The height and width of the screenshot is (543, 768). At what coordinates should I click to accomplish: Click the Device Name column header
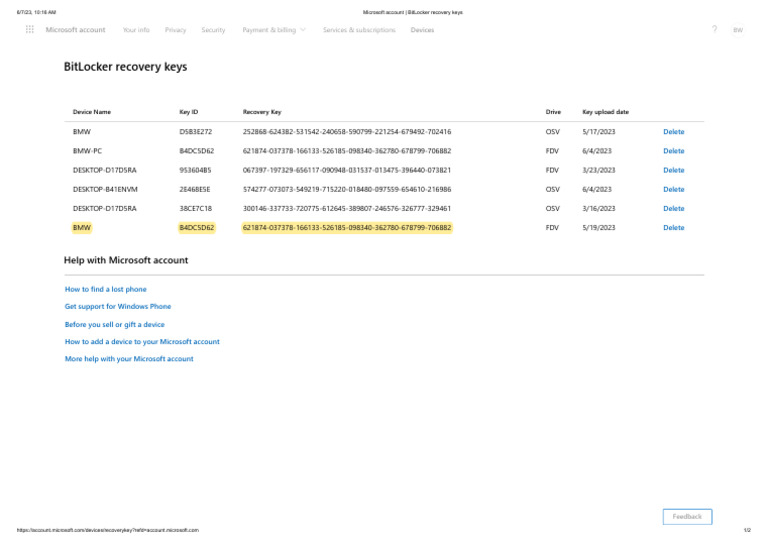92,112
